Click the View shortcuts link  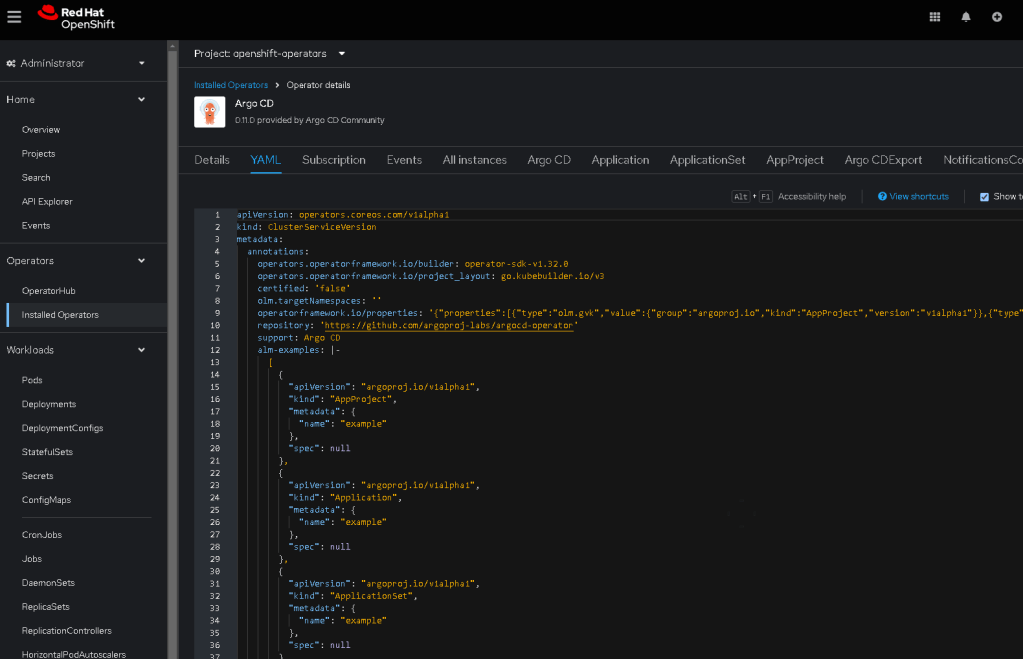pos(919,196)
